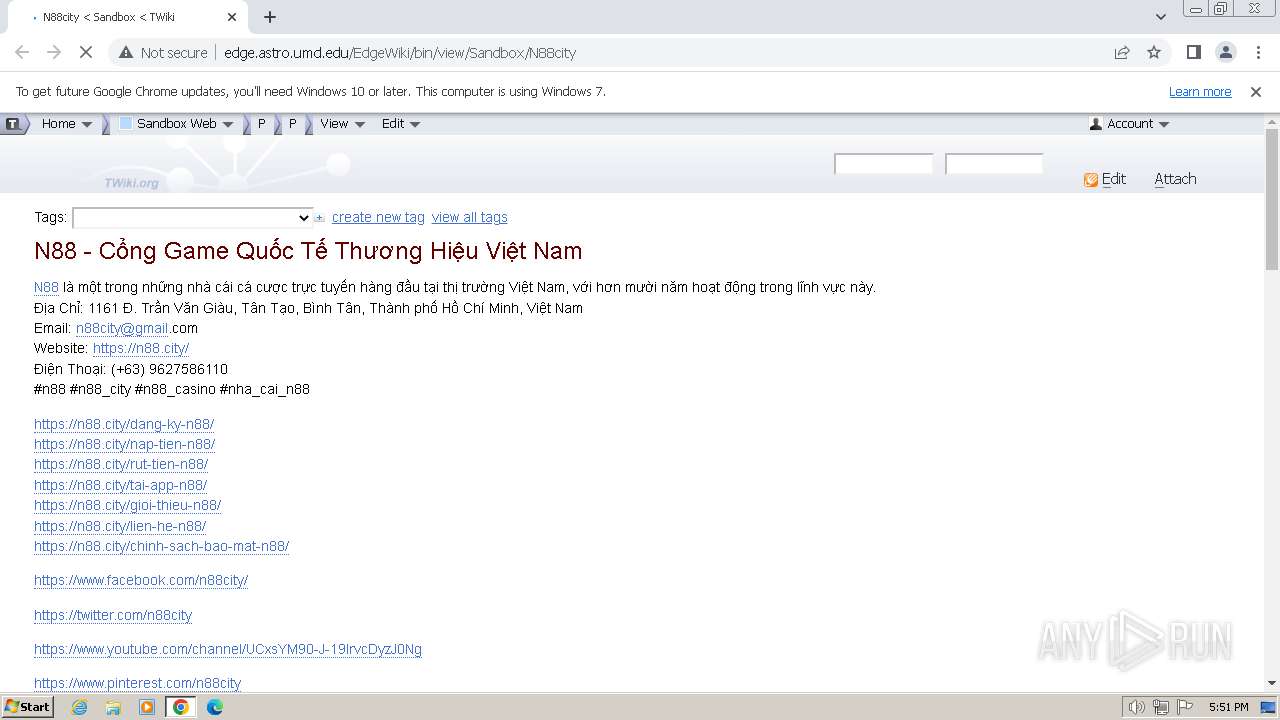Image resolution: width=1280 pixels, height=720 pixels.
Task: Click the Learn more link
Action: pyautogui.click(x=1200, y=91)
